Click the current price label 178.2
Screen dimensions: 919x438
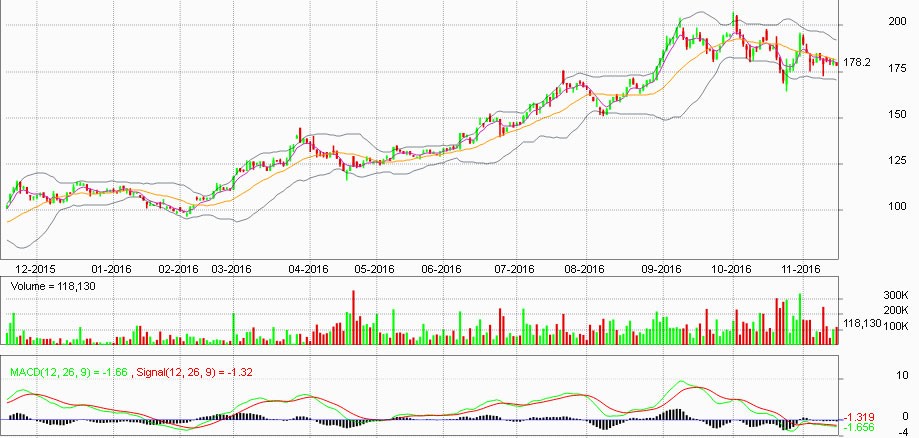(x=857, y=62)
